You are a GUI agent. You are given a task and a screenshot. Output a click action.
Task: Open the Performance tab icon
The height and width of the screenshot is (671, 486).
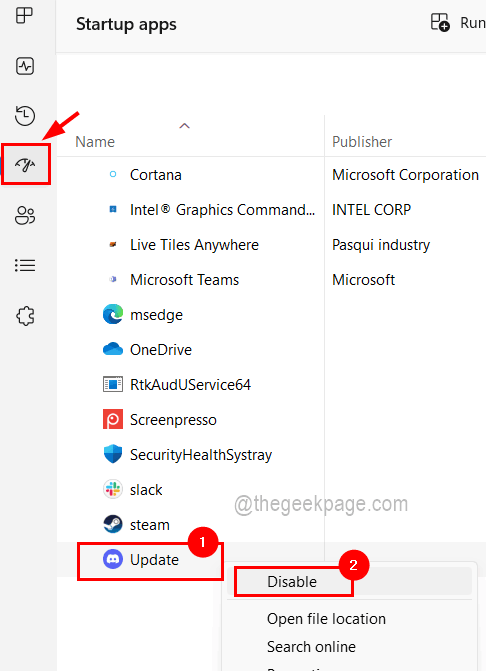coord(25,66)
